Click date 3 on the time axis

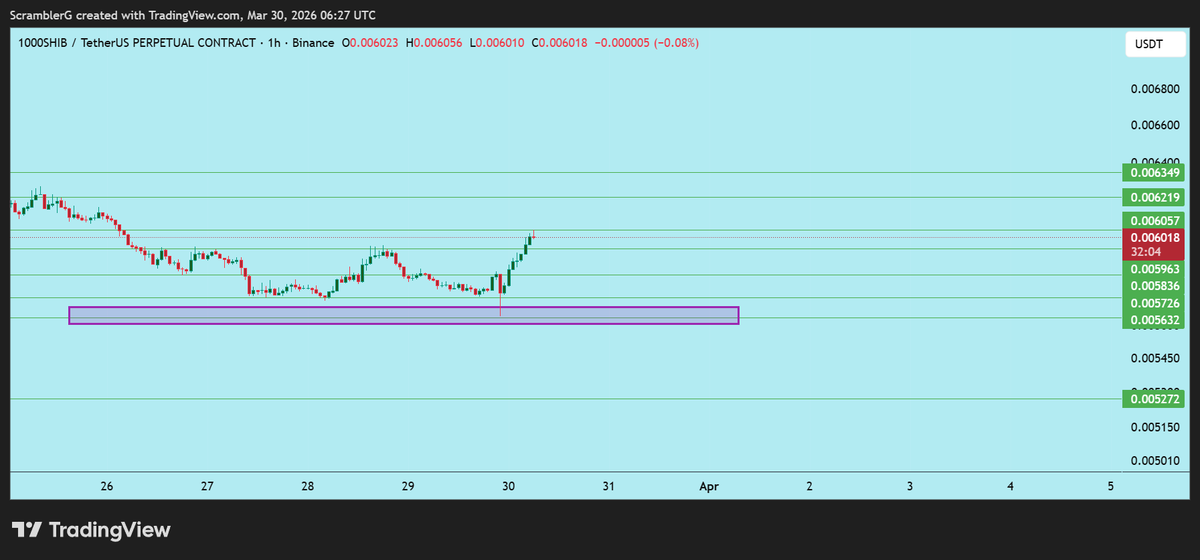pyautogui.click(x=910, y=486)
